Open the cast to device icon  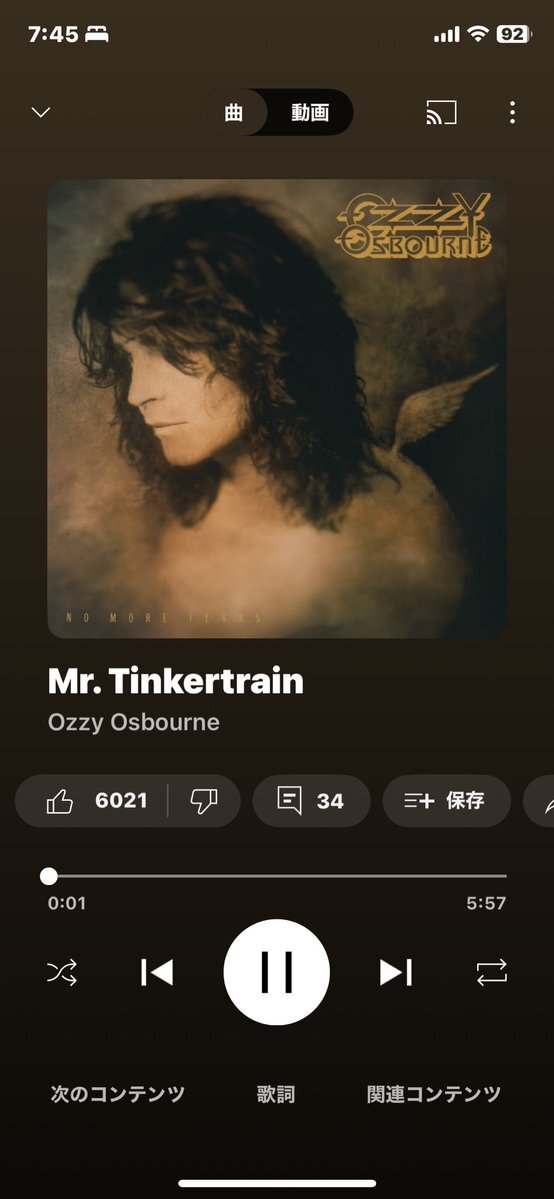tap(442, 112)
